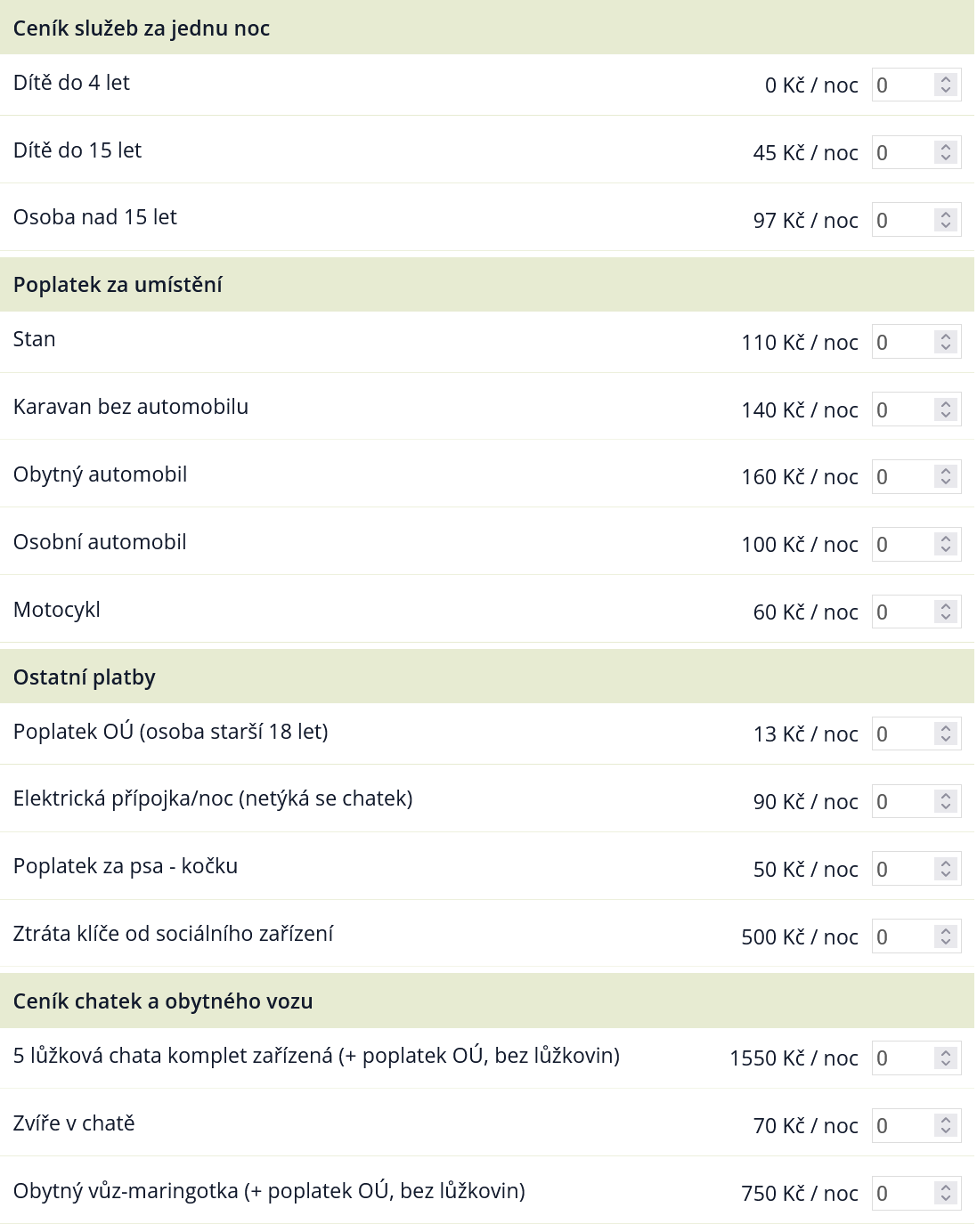
Task: Increase the Obytný automobil count
Action: point(946,472)
